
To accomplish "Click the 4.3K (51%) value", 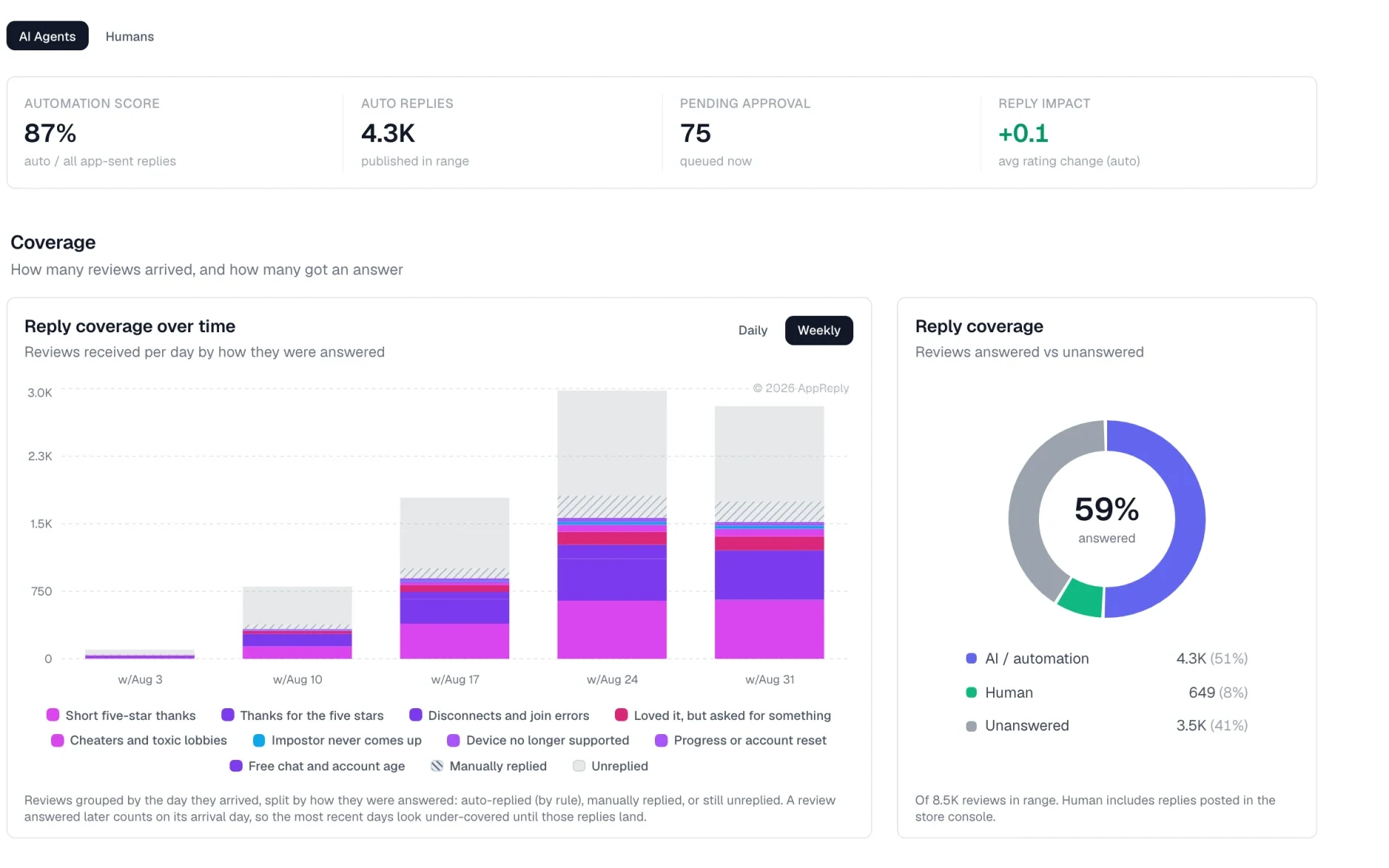I will click(1212, 659).
